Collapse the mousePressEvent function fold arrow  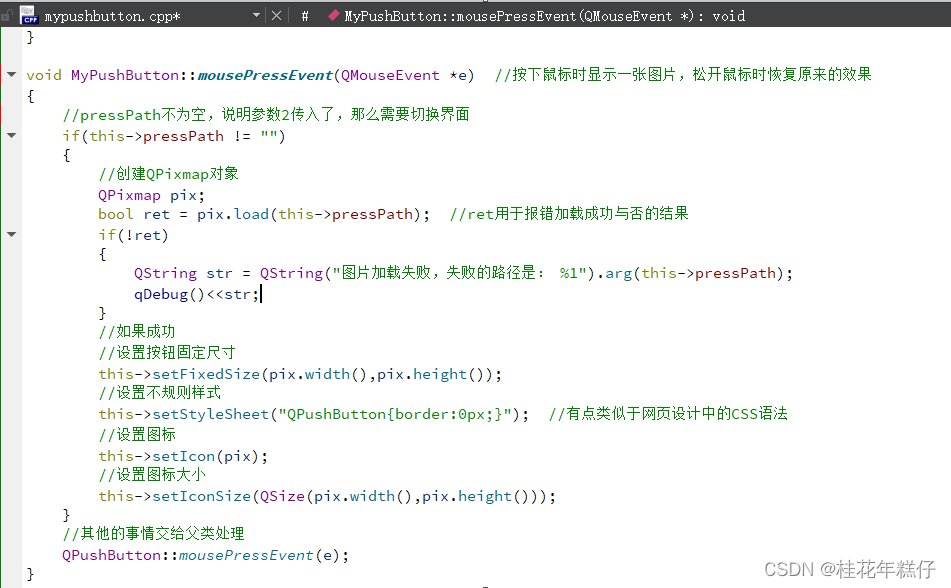(x=12, y=75)
